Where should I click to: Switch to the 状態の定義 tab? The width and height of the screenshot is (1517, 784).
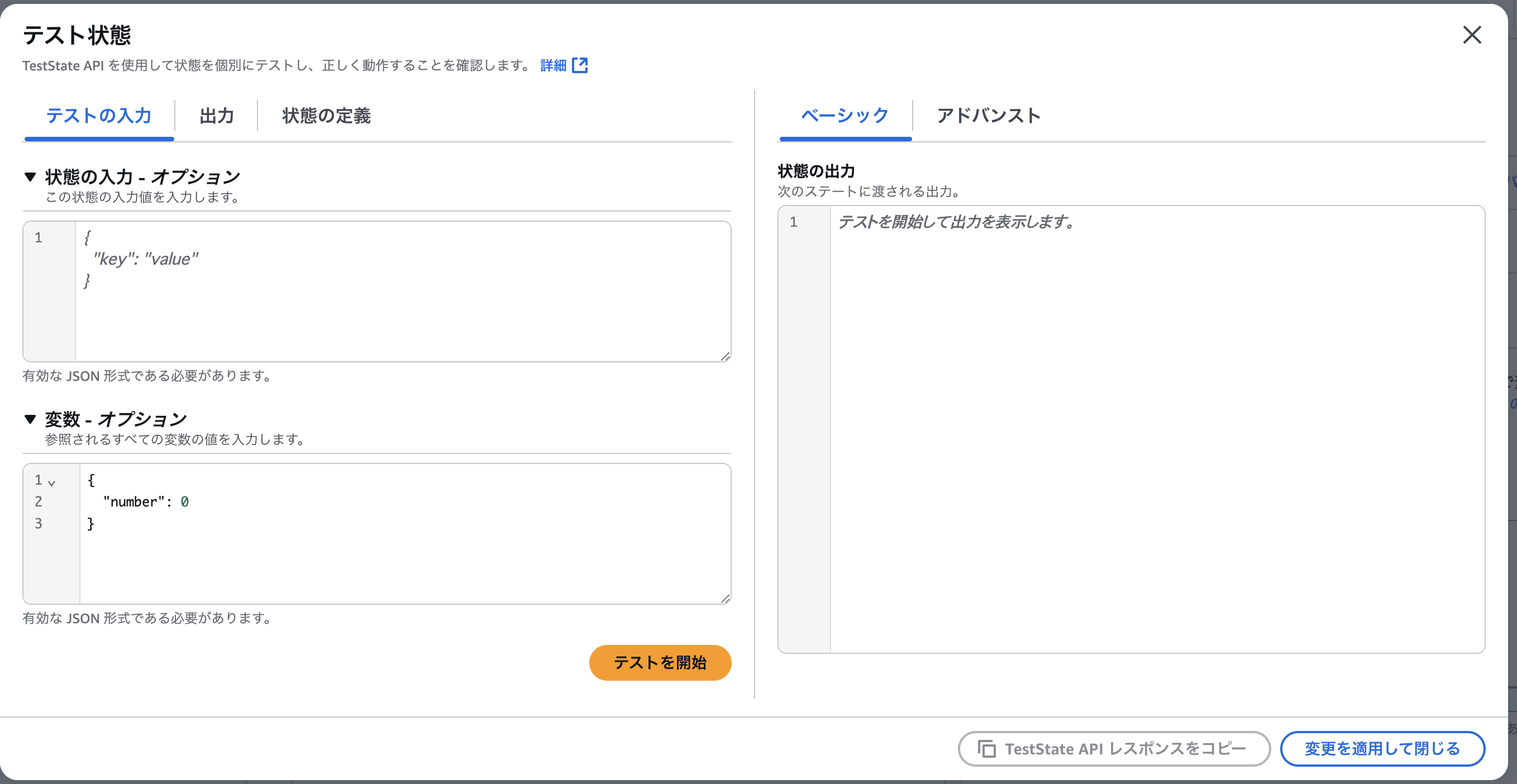[326, 116]
